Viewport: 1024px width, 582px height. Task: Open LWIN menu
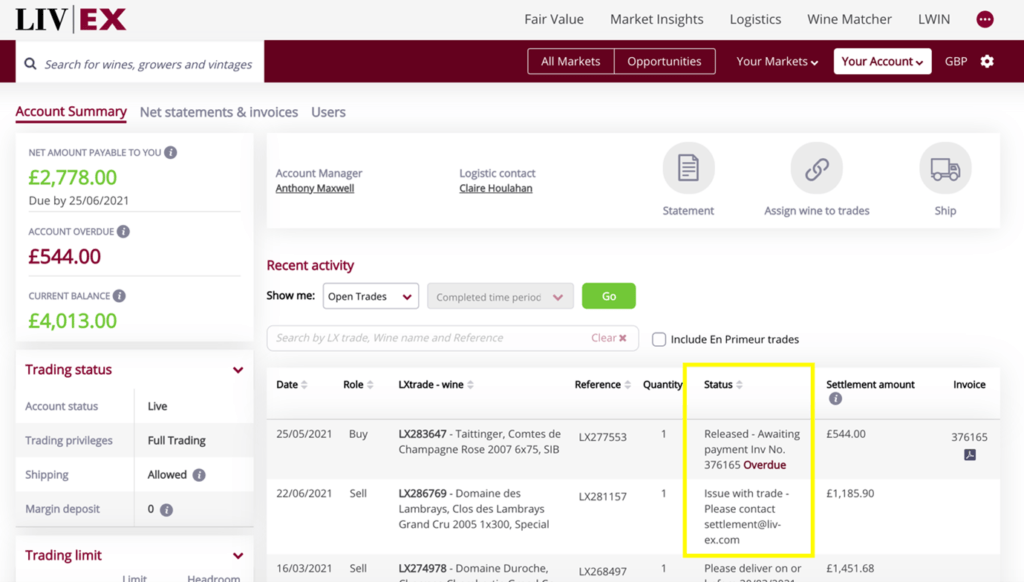(x=934, y=19)
